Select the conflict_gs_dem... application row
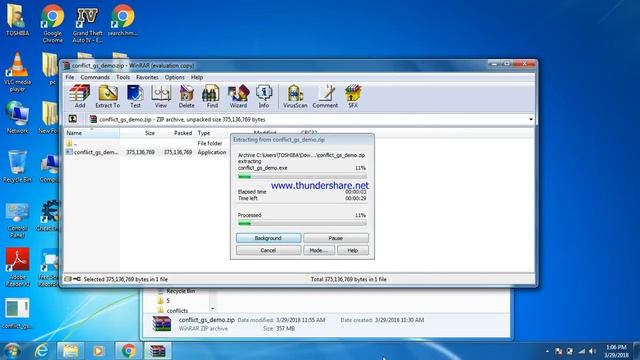This screenshot has width=640, height=360. [x=147, y=152]
